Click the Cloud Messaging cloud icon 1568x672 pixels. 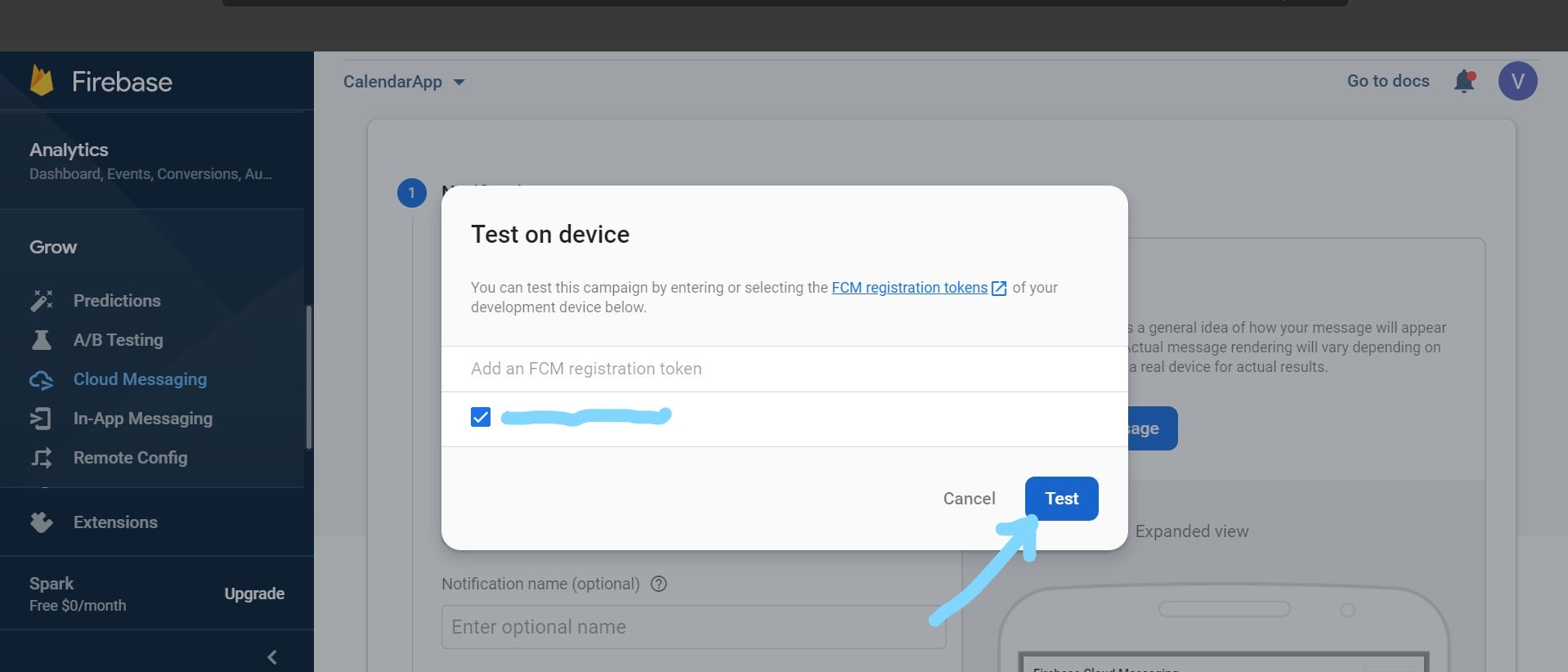(42, 379)
